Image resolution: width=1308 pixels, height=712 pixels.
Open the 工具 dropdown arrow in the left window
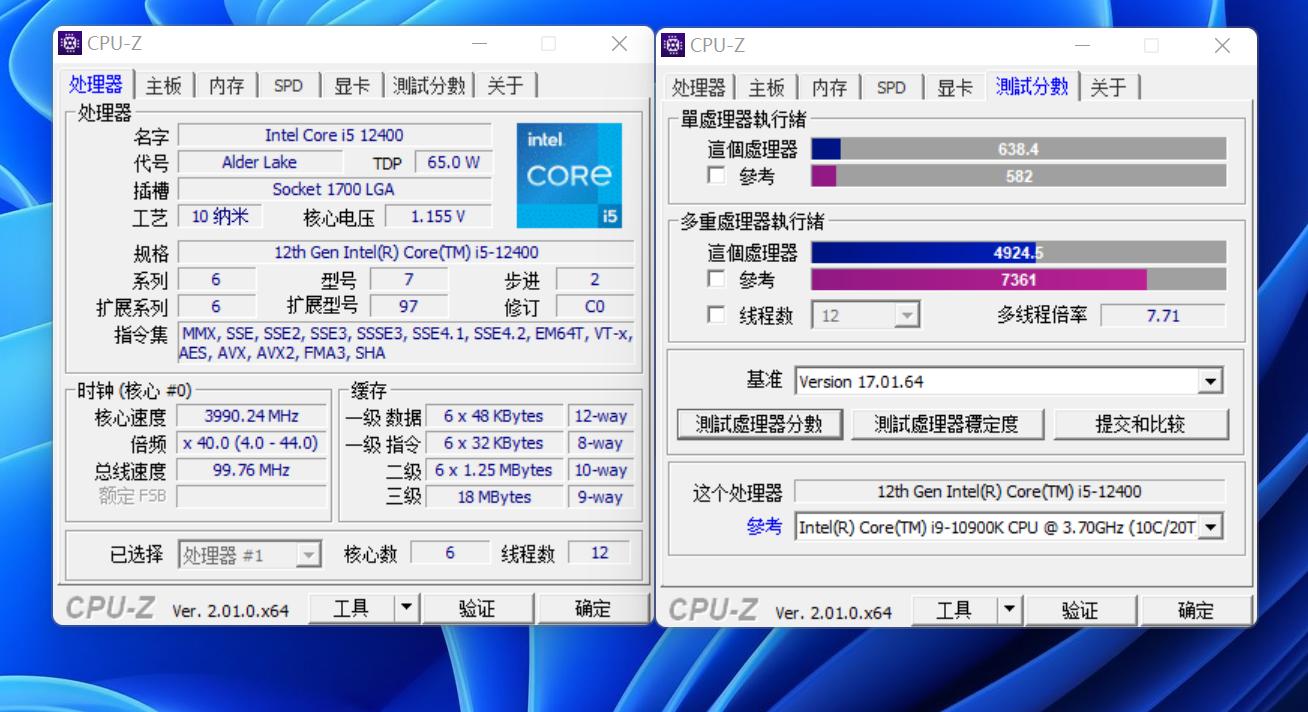tap(406, 607)
